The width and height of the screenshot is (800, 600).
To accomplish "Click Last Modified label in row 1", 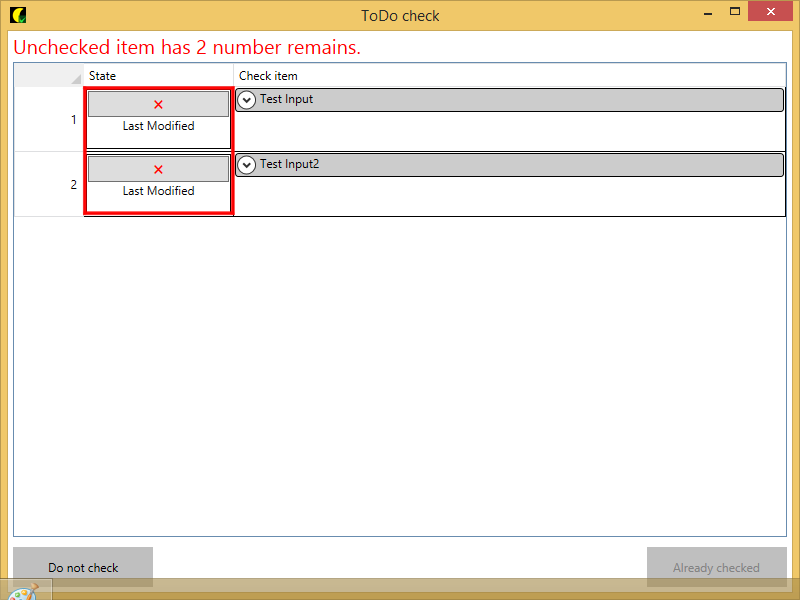I will (158, 127).
